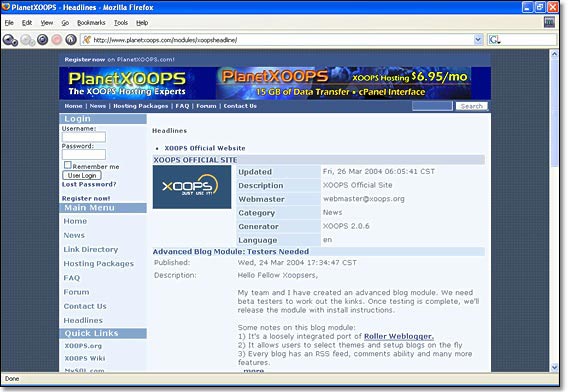Screen dimensions: 570x392
Task: Open News in the top navigation bar
Action: click(x=98, y=106)
